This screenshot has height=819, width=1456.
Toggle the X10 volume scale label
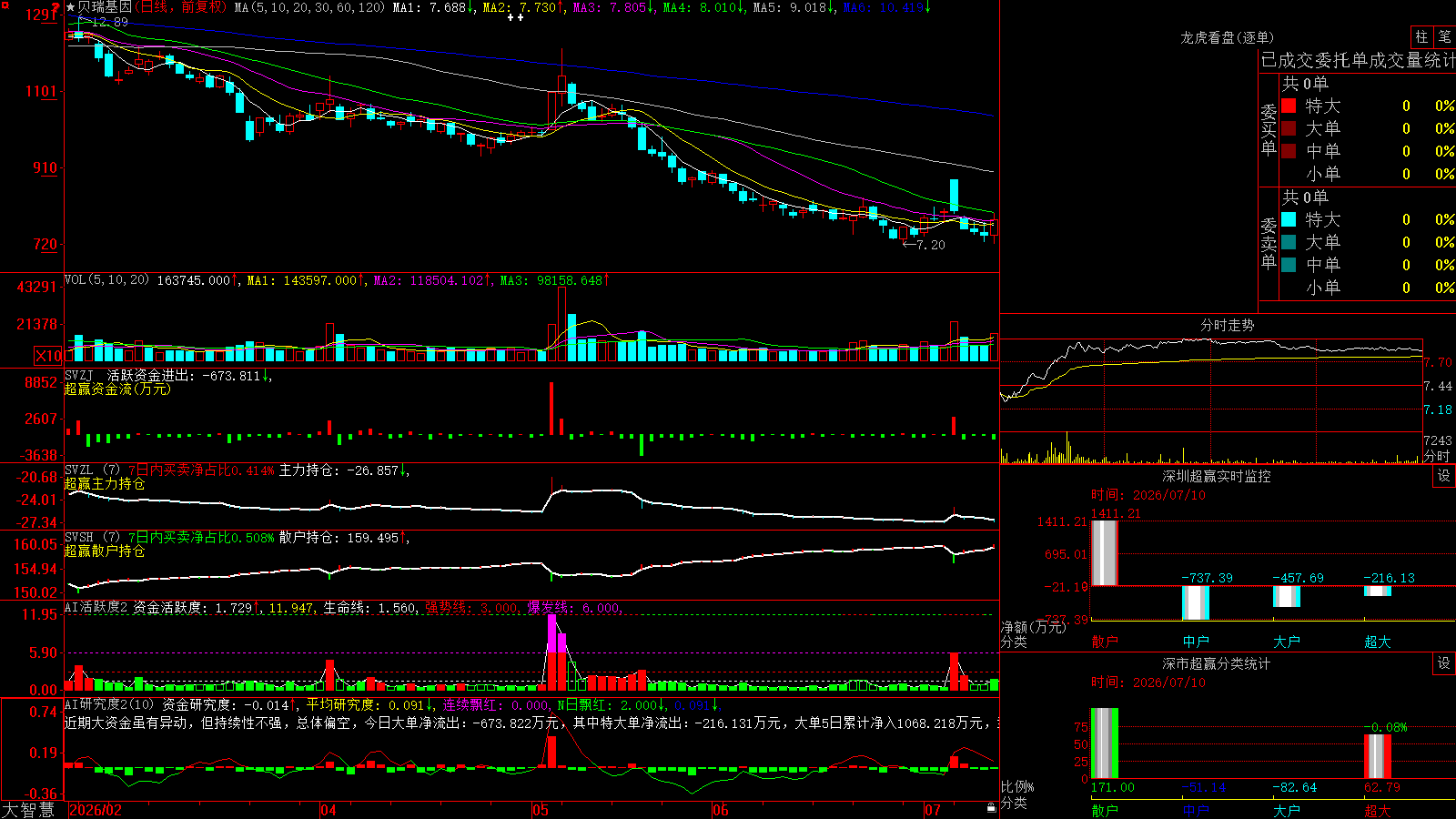tap(48, 356)
